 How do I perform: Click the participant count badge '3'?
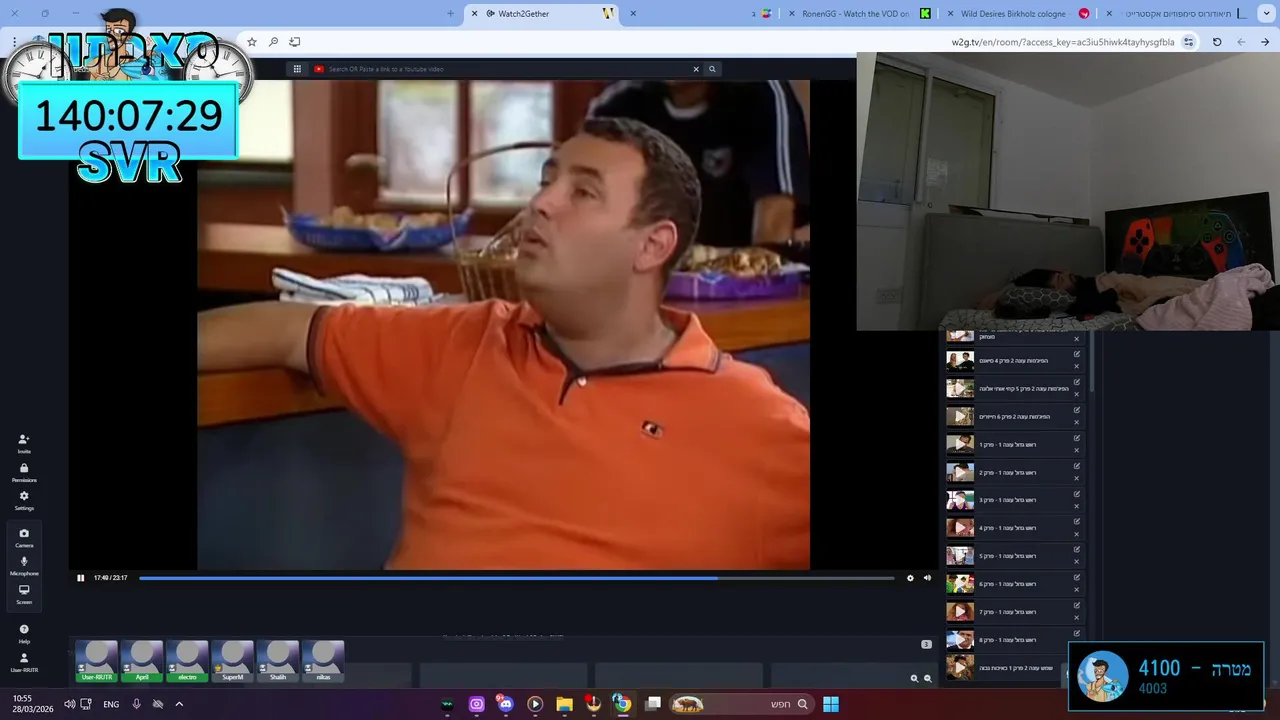(x=926, y=644)
